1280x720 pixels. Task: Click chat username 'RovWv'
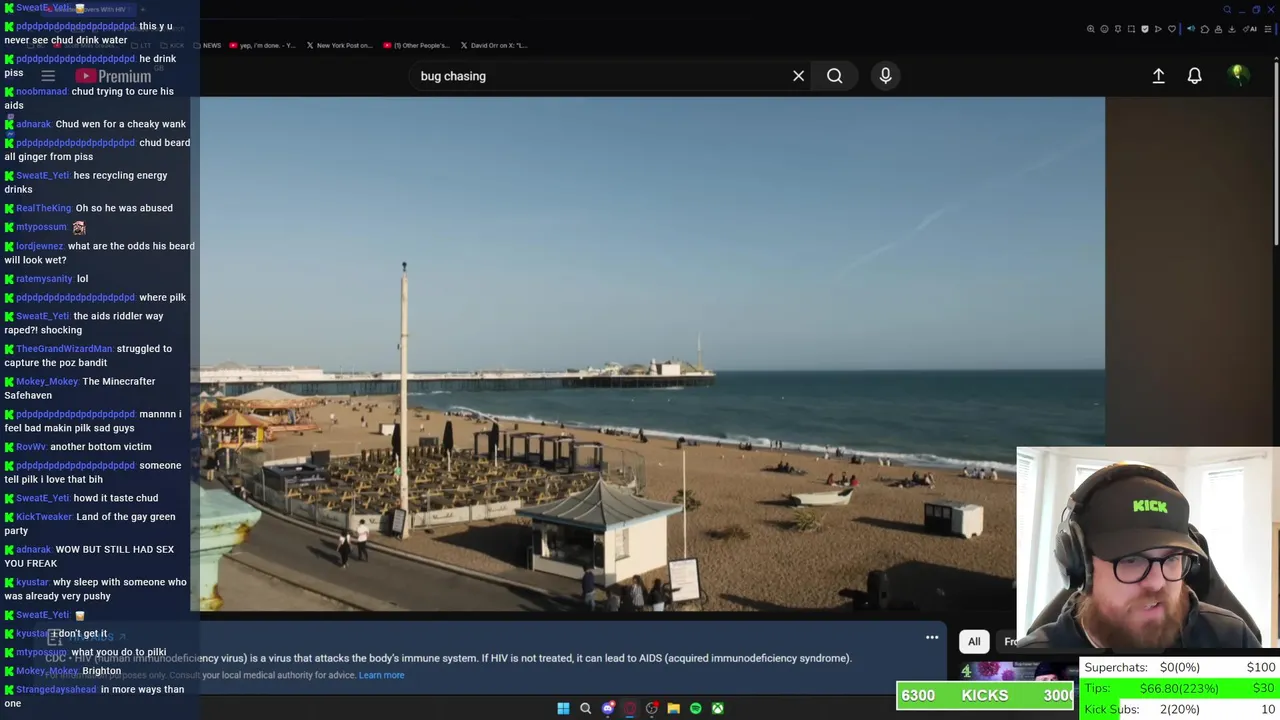coord(31,447)
